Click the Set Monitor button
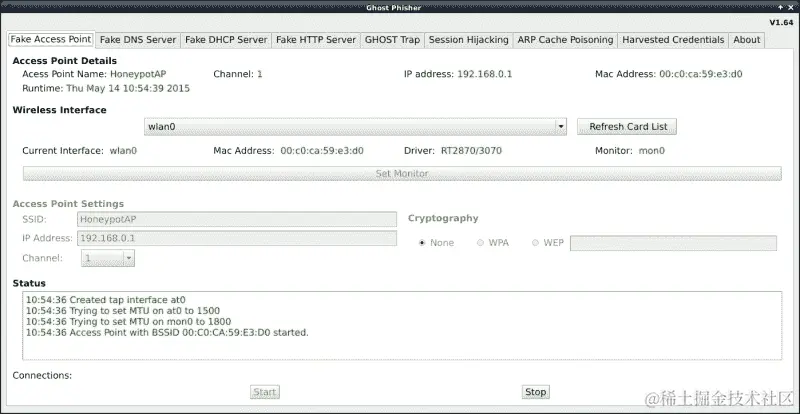The height and width of the screenshot is (414, 800). pos(402,174)
